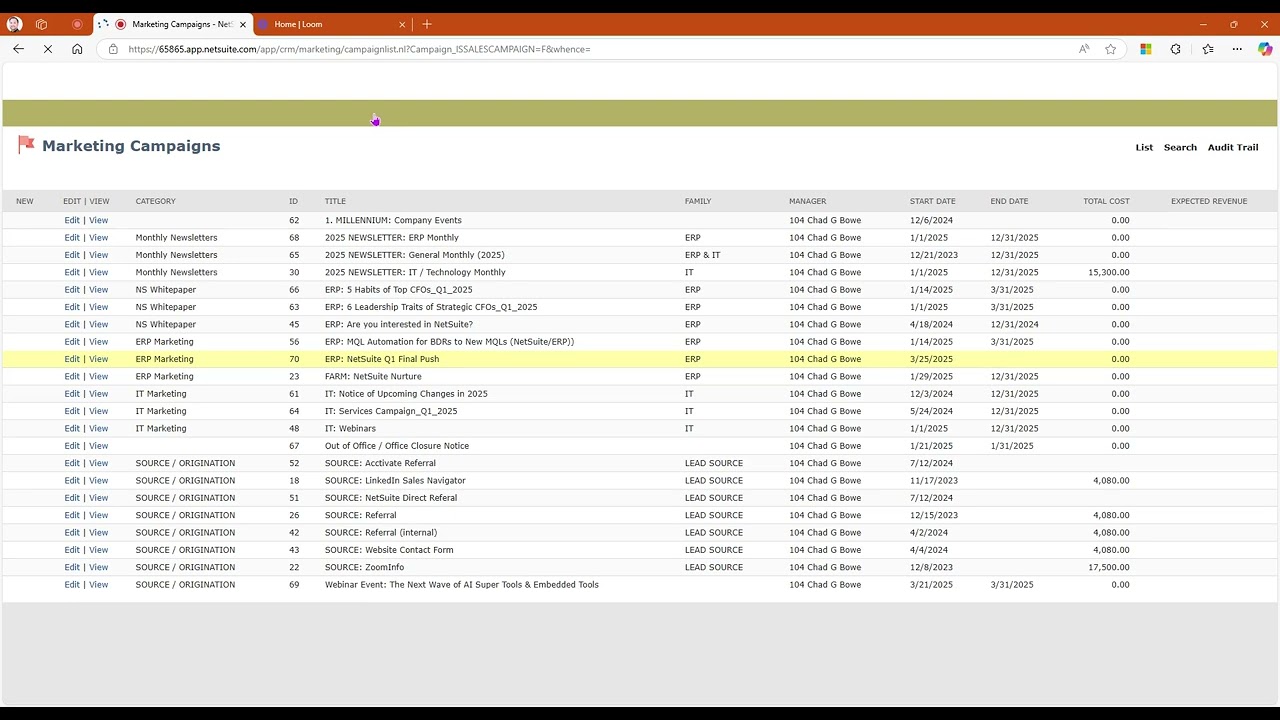
Task: Click the ERP & IT family cell
Action: click(x=702, y=255)
